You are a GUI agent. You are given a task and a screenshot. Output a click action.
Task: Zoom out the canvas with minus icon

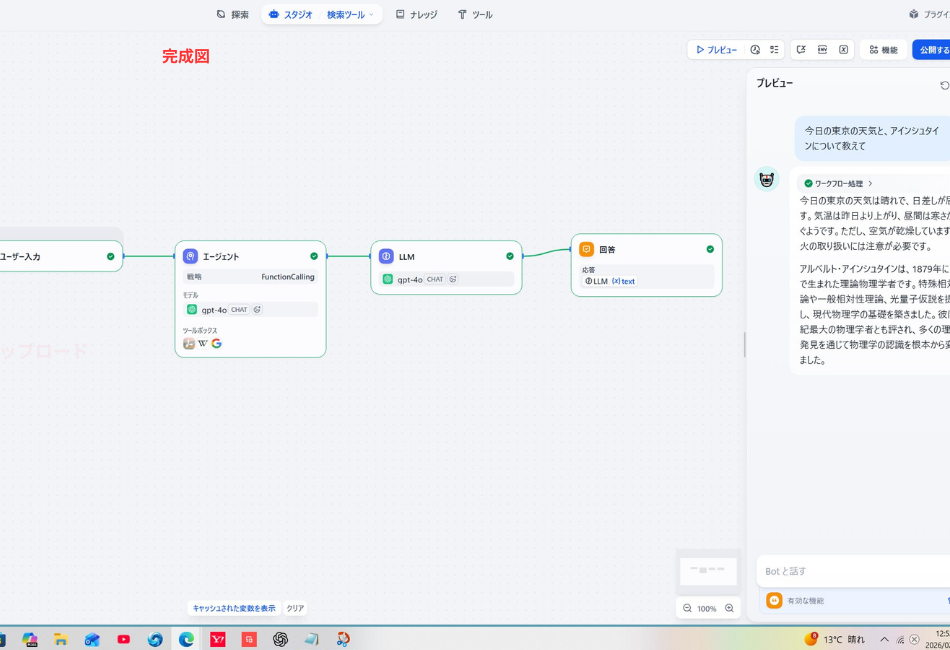click(x=687, y=608)
